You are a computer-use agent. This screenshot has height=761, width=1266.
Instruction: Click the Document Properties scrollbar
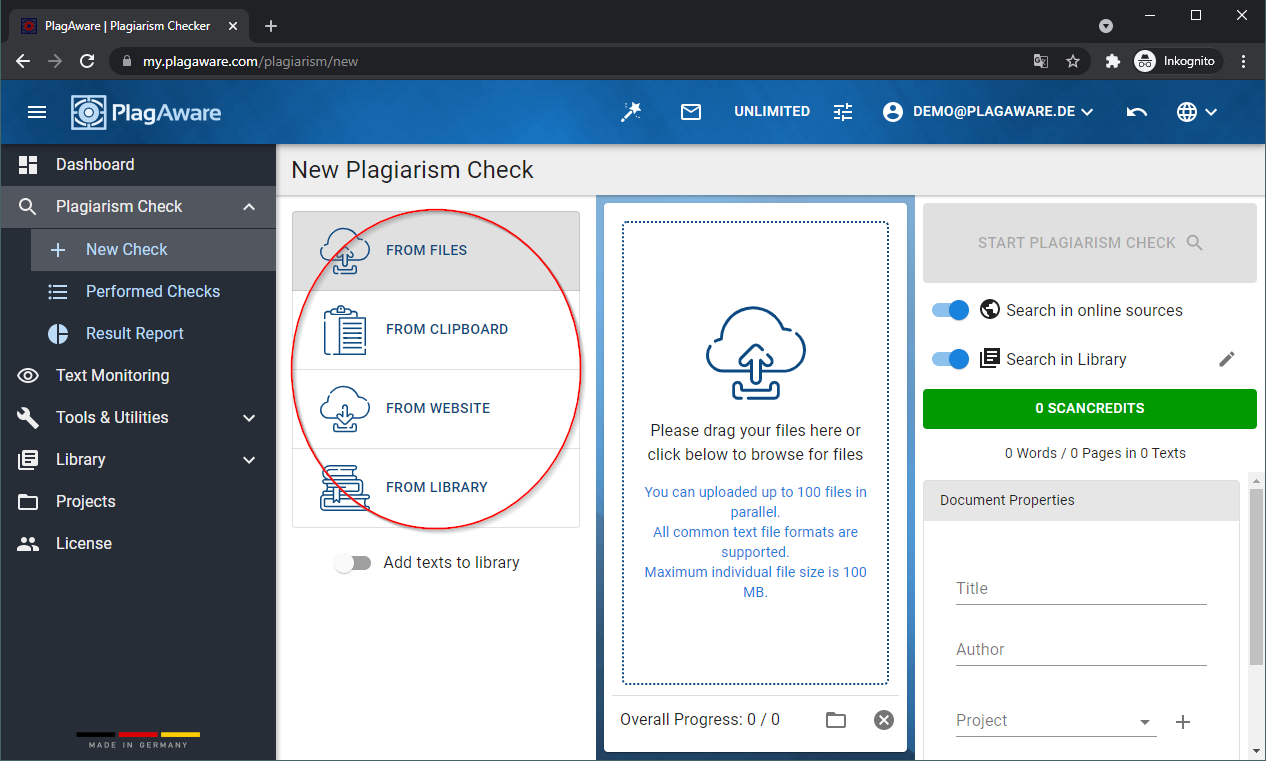pos(1256,577)
